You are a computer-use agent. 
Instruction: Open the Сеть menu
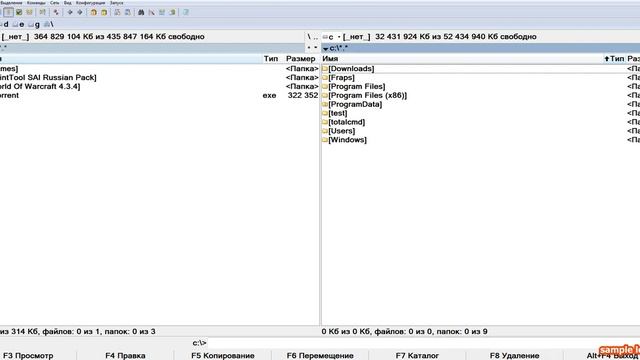click(x=54, y=3)
